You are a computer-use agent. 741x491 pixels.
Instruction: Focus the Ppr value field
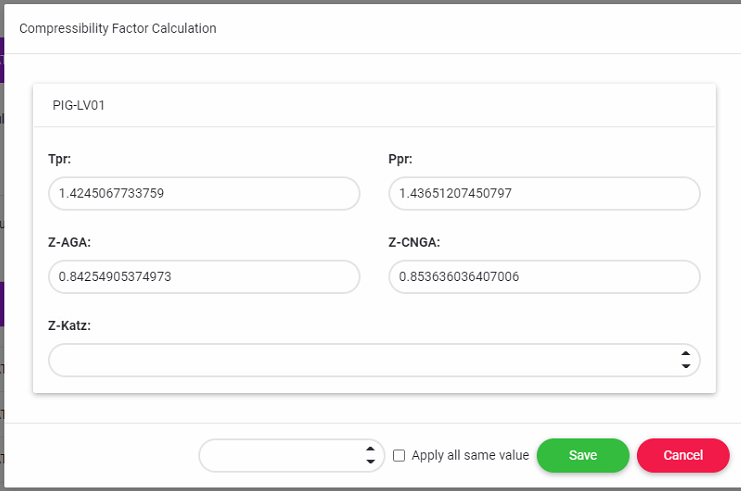543,194
